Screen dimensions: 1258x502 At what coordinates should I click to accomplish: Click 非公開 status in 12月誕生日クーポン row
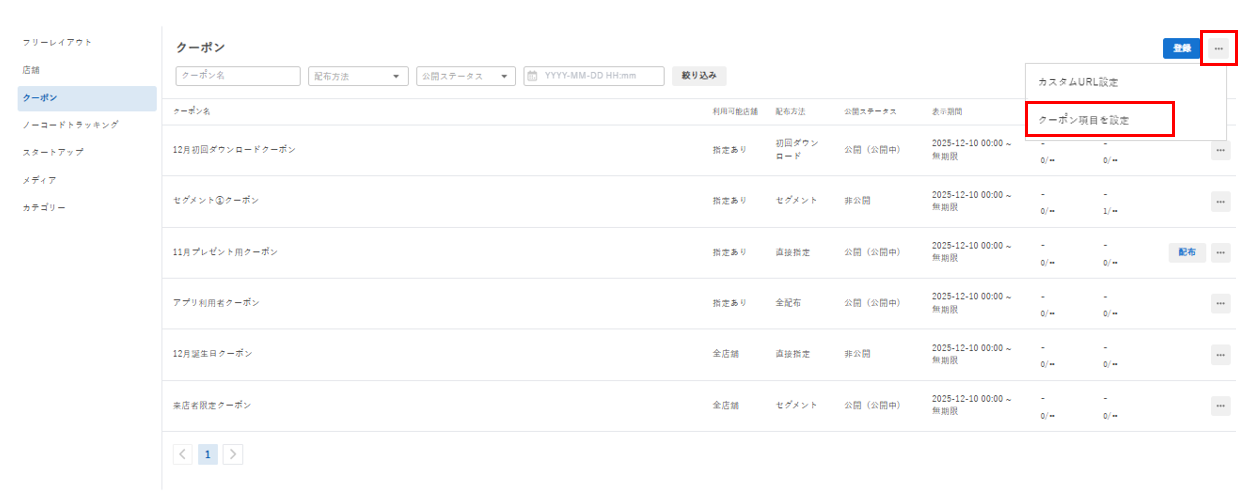(856, 354)
